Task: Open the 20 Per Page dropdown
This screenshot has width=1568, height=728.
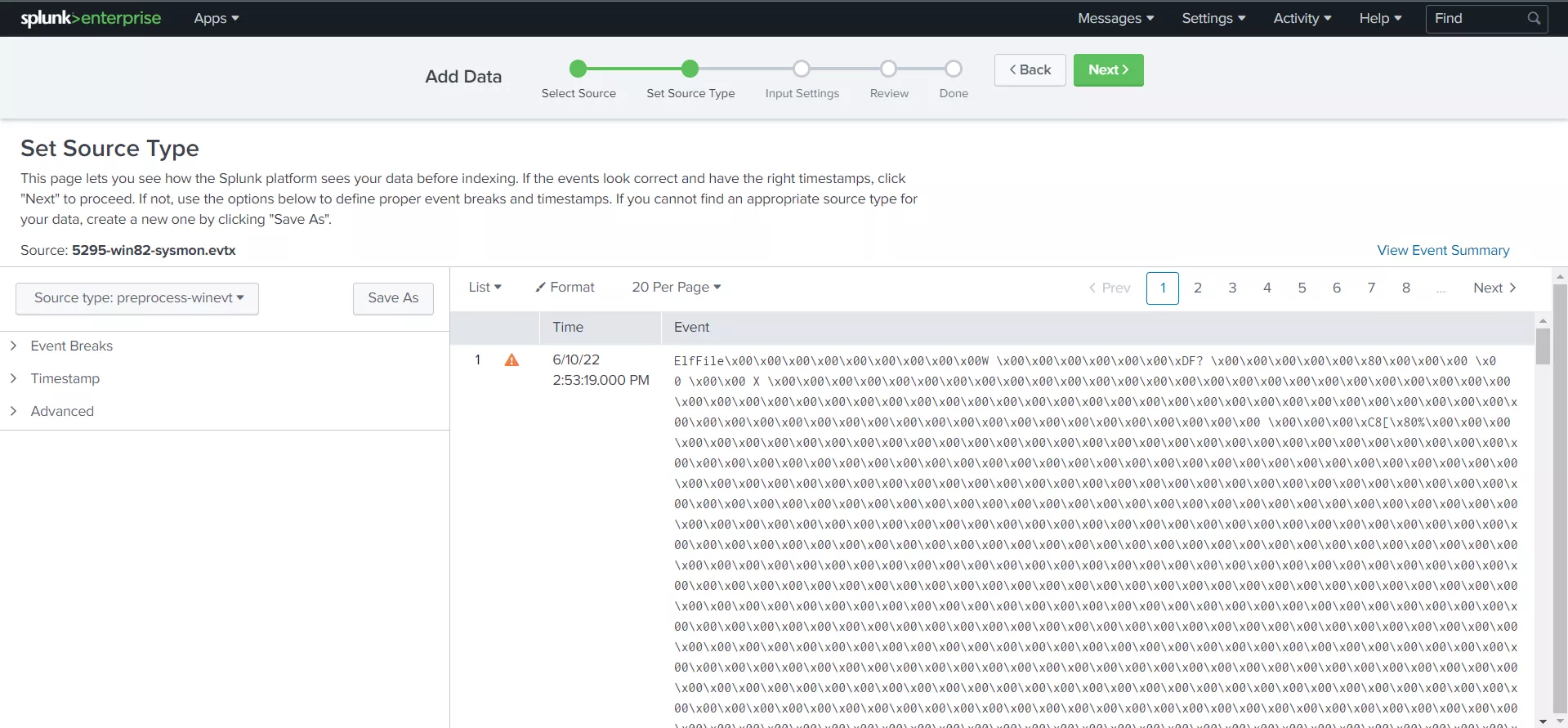Action: pos(676,287)
